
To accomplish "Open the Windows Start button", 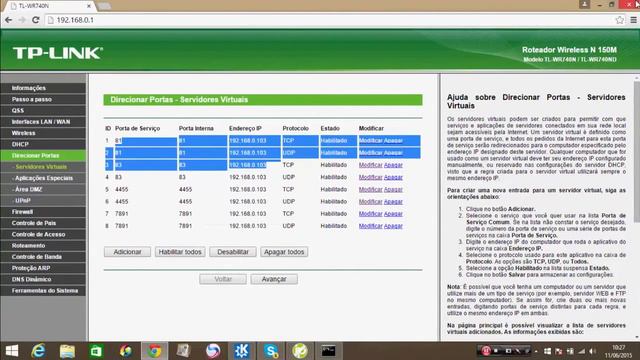I will click(x=12, y=351).
